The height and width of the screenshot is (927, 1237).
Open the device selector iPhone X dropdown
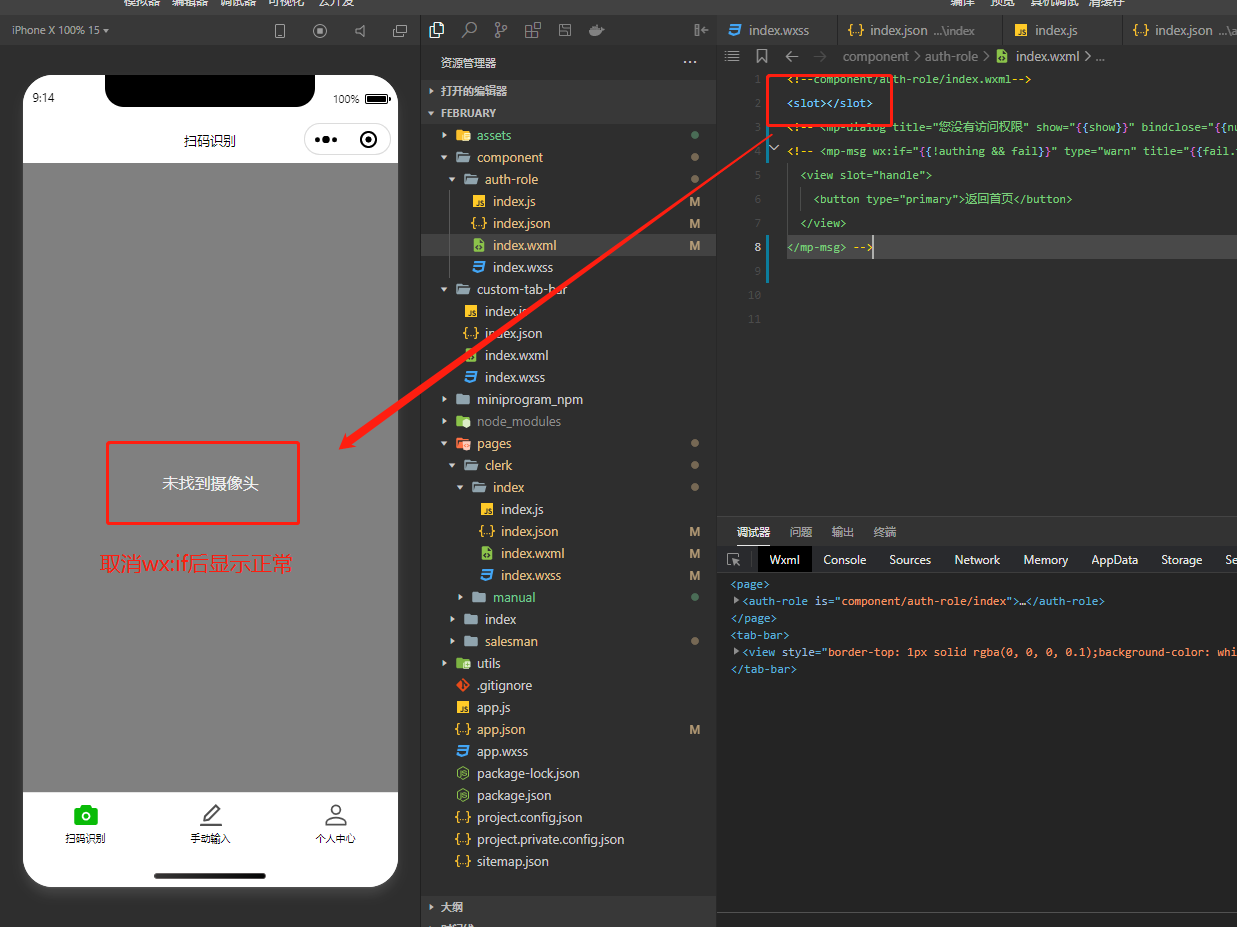coord(61,30)
